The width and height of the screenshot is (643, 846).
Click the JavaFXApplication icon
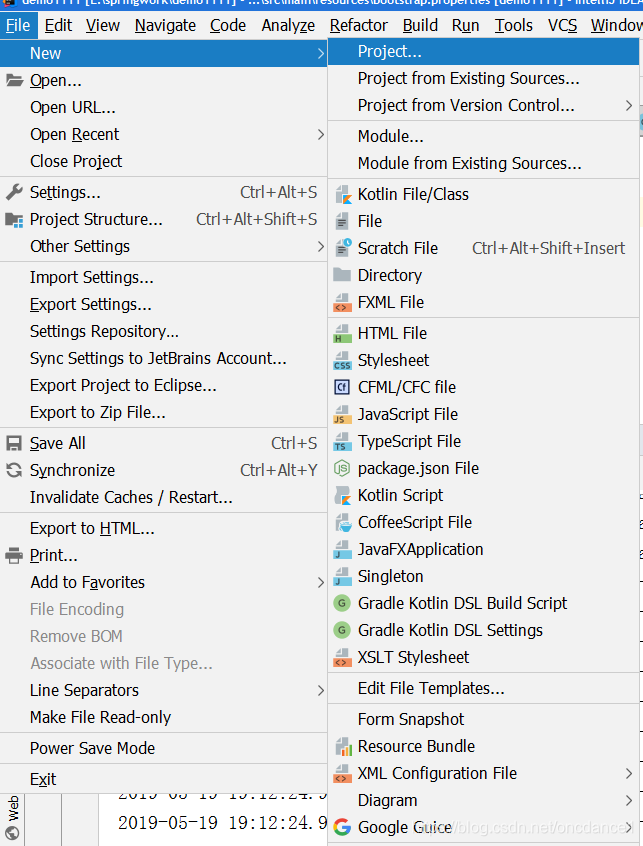pos(342,549)
